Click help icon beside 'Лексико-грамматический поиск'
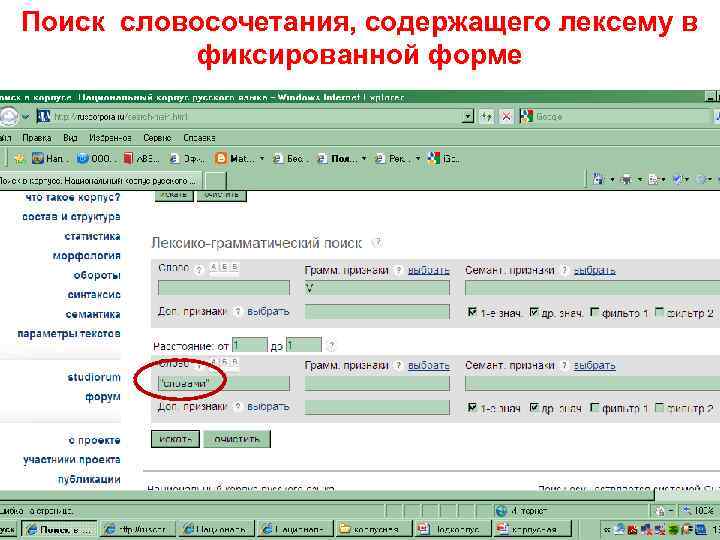 pos(377,242)
